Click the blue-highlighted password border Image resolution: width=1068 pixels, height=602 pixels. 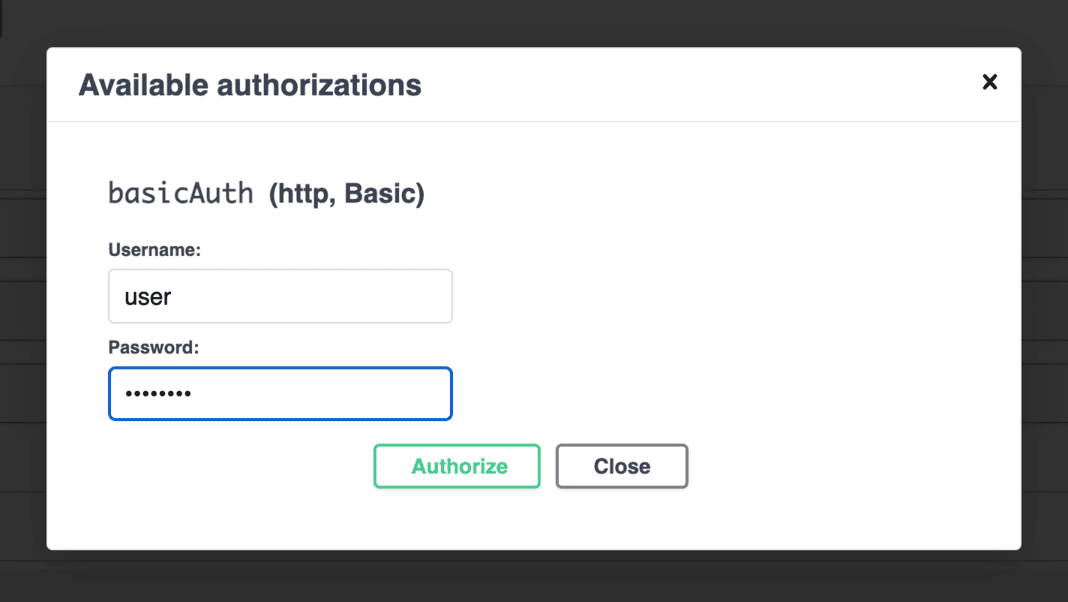tap(280, 369)
